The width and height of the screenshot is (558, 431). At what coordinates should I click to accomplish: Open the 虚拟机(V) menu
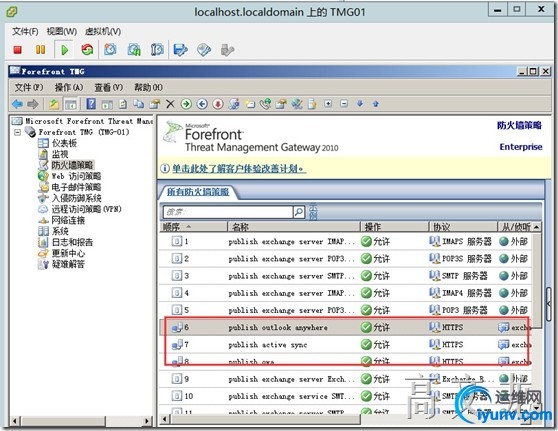click(103, 31)
